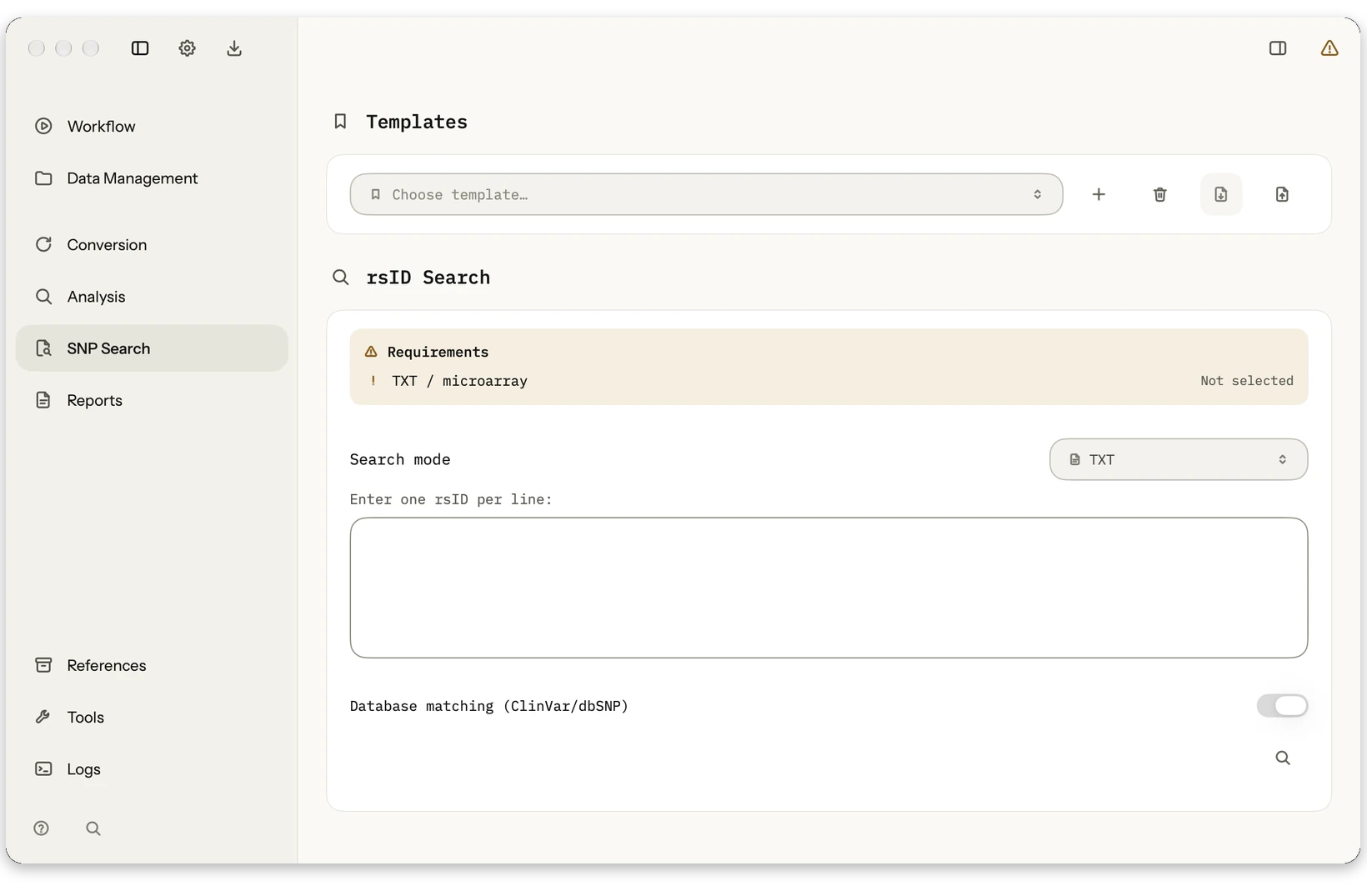
Task: Open the warning triangle alert icon
Action: pos(1329,48)
